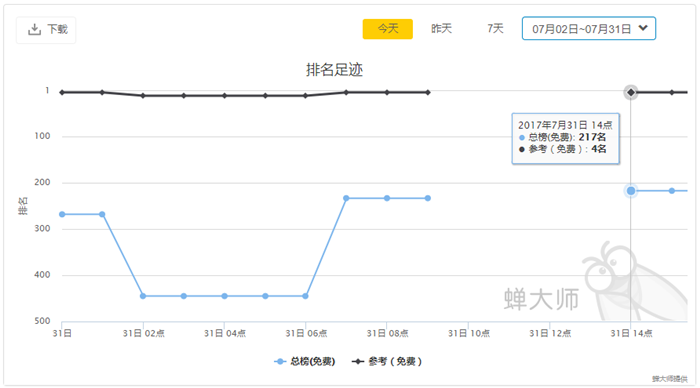This screenshot has width=700, height=388.
Task: Click y-axis label 100
Action: tap(42, 136)
